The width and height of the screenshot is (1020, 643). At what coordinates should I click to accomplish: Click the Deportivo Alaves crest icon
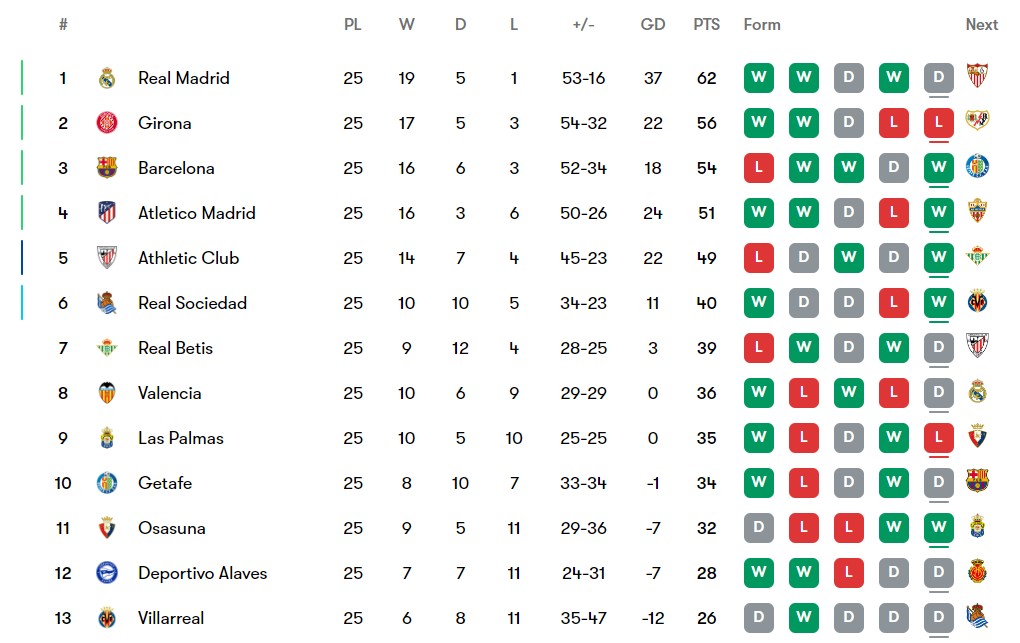tap(107, 573)
